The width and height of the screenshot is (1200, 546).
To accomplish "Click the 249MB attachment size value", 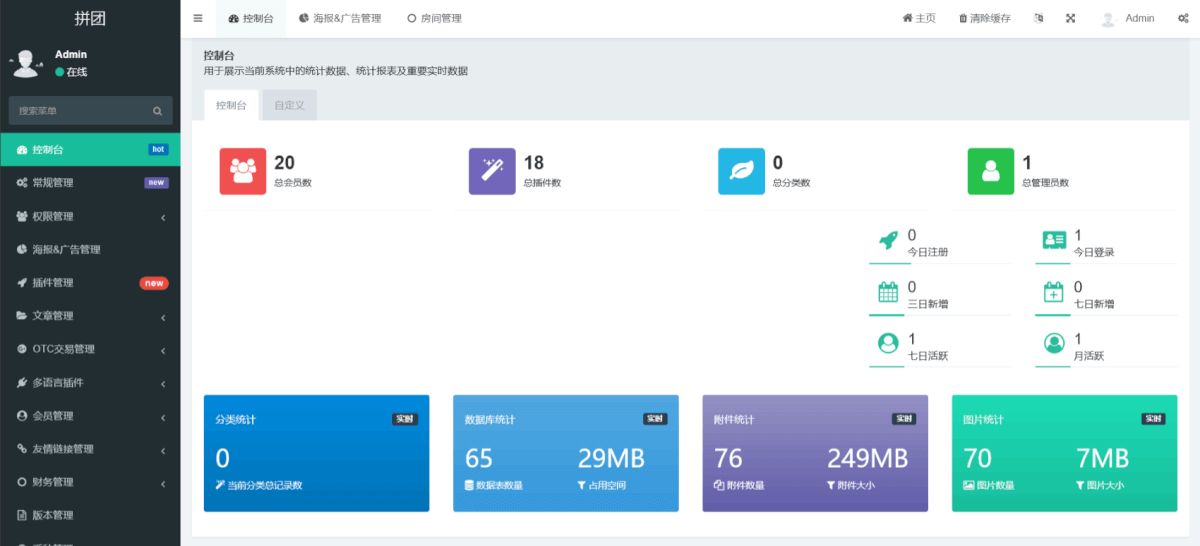I will point(867,458).
